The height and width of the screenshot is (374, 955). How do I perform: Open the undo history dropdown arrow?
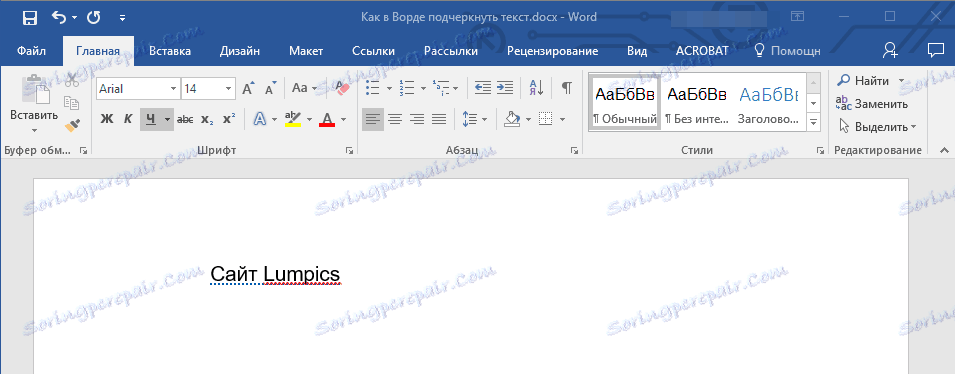[74, 18]
